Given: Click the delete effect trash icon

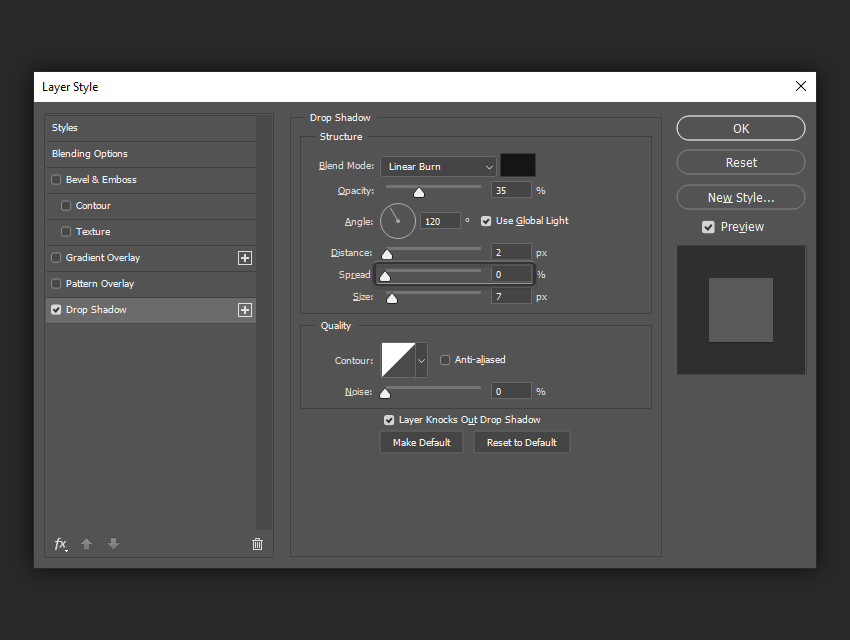Looking at the screenshot, I should pos(257,544).
